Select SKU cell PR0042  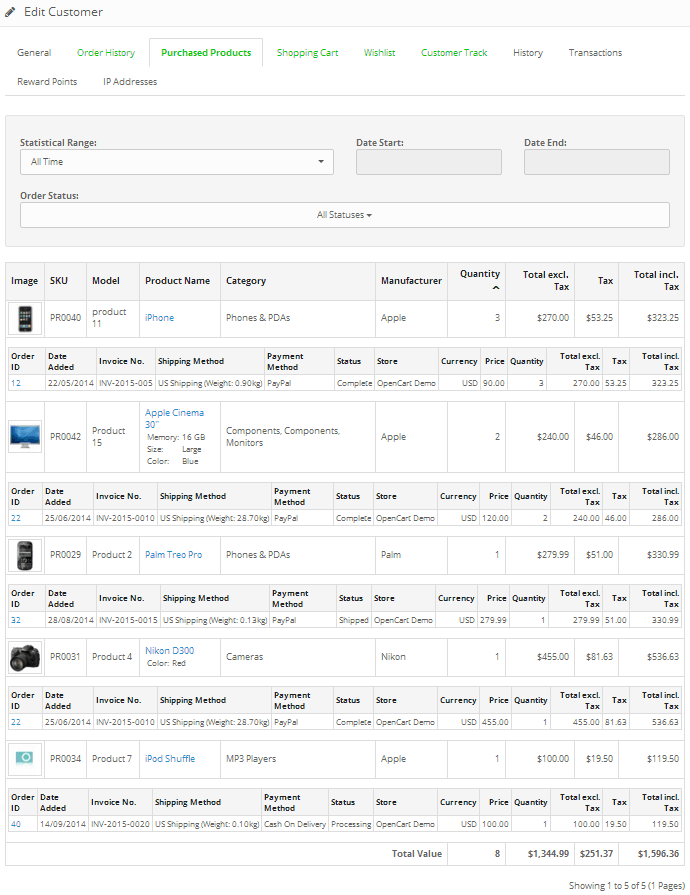pos(66,437)
